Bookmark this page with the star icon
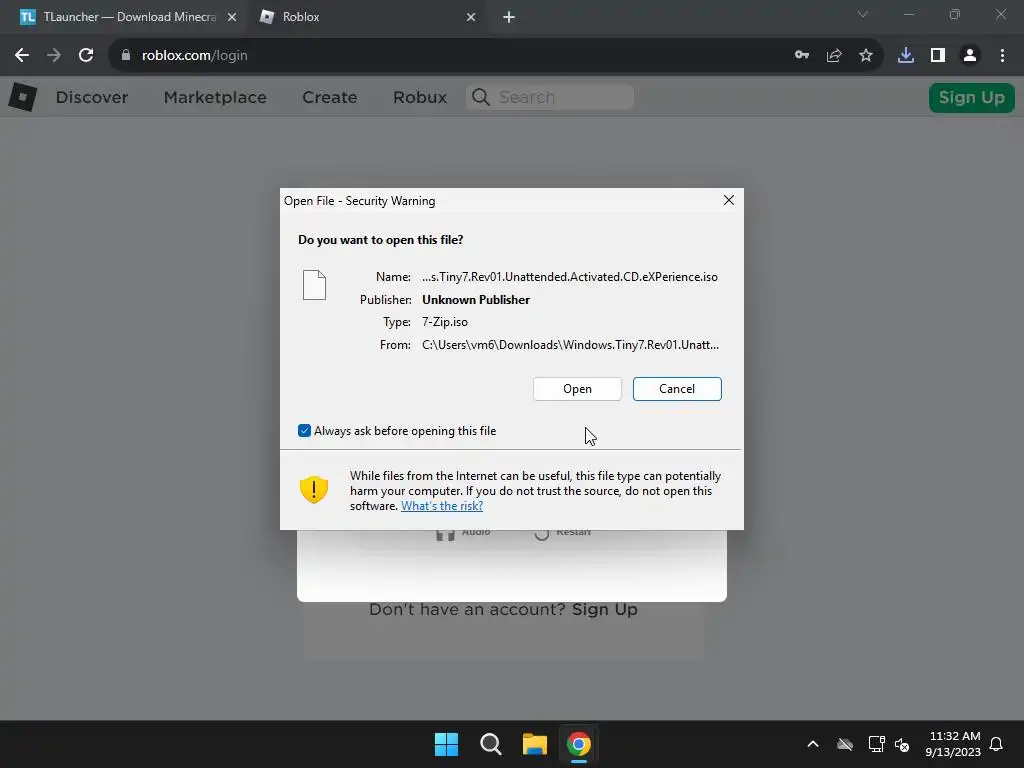The height and width of the screenshot is (768, 1024). click(x=866, y=56)
